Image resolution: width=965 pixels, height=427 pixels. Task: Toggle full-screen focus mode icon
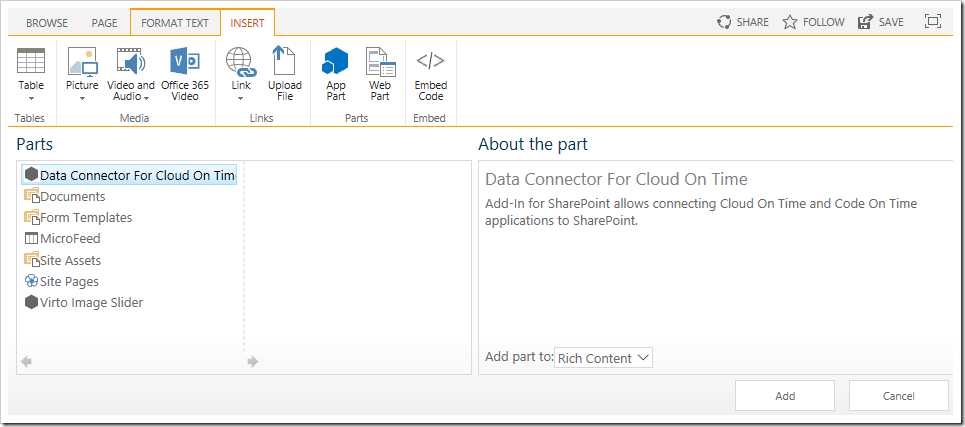pos(933,22)
